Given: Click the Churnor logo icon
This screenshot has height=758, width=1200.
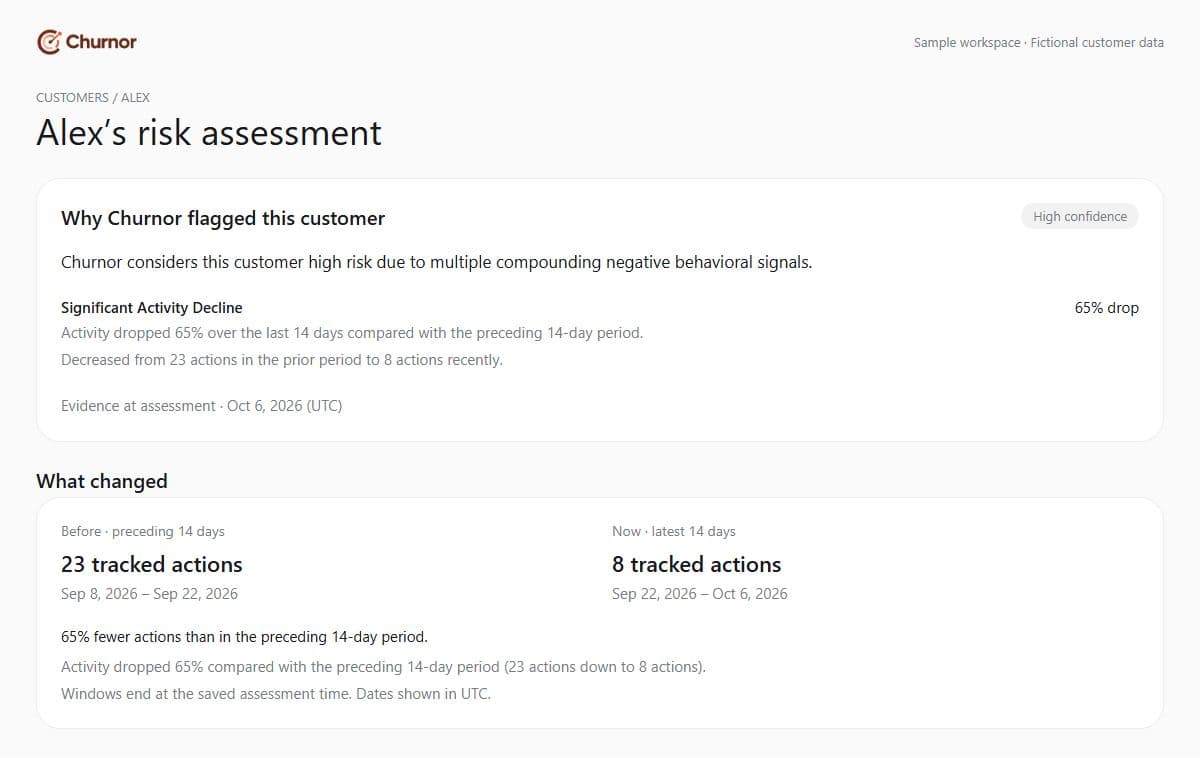Looking at the screenshot, I should pos(48,42).
